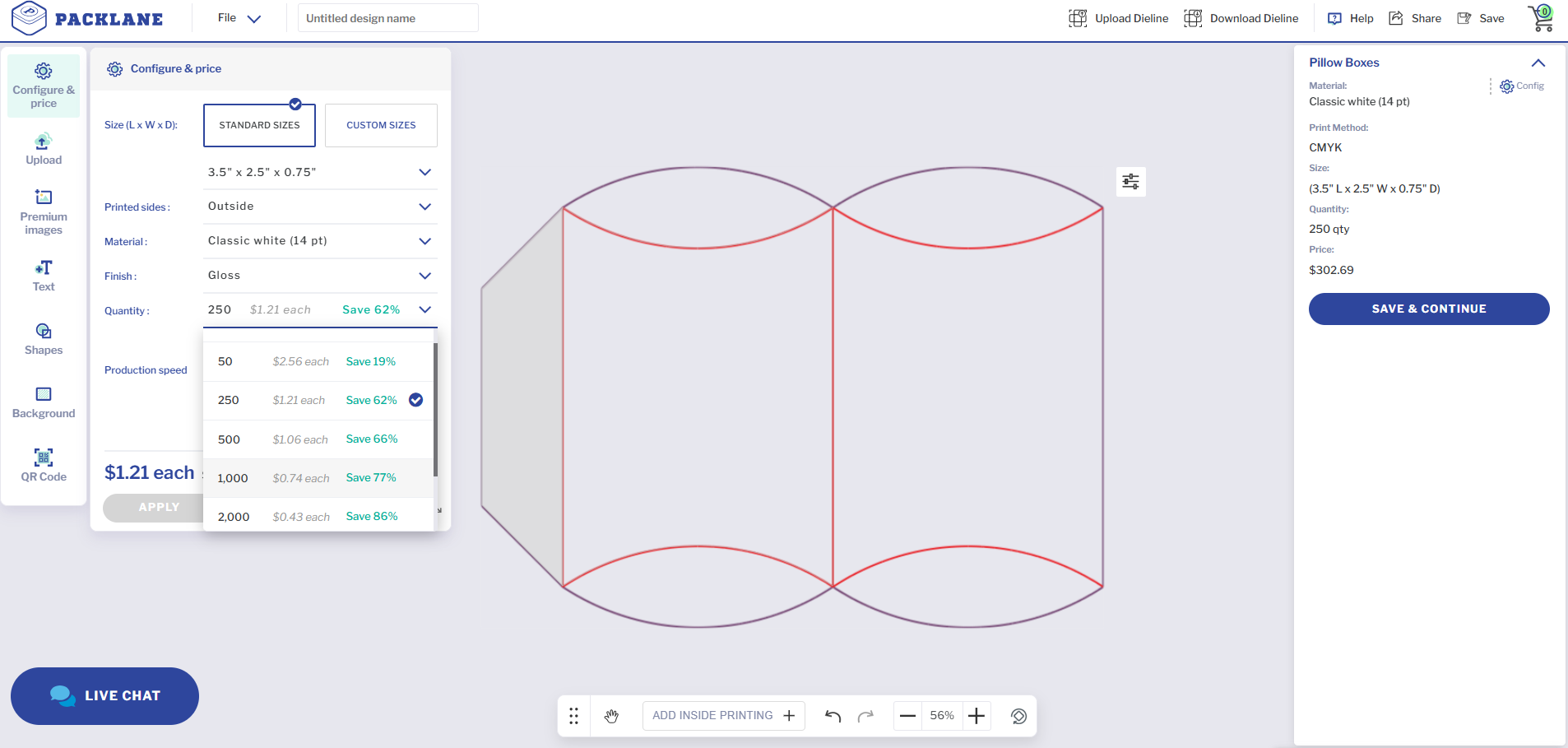Click the Production speed label
This screenshot has height=748, width=1568.
point(146,370)
